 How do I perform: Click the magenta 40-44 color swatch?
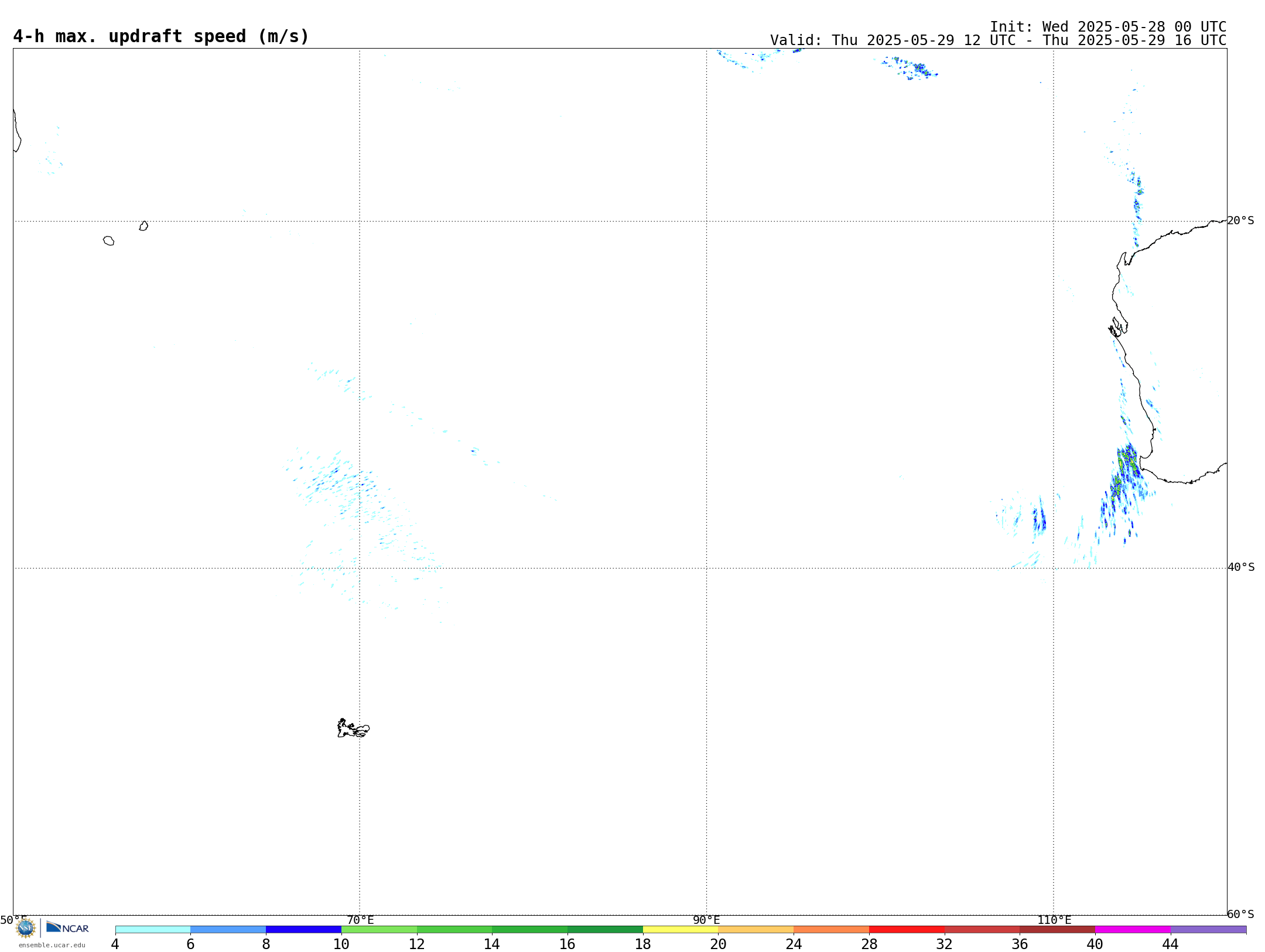(1133, 930)
